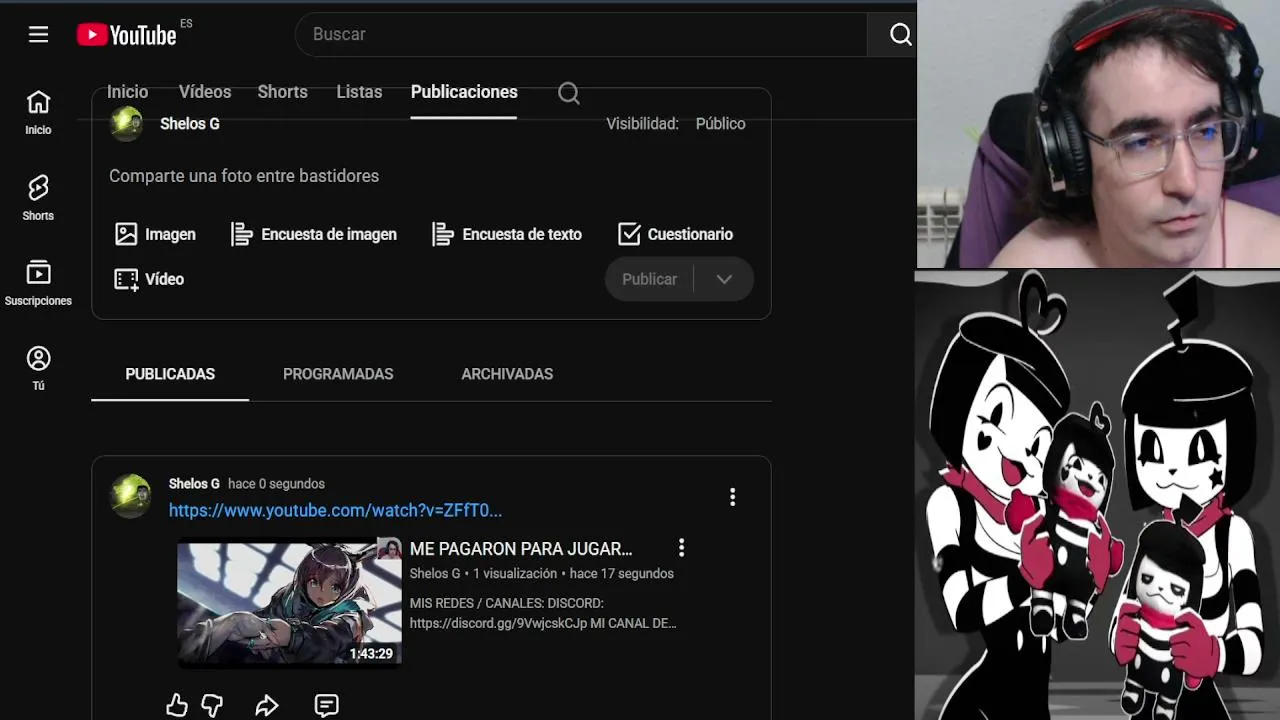Add a Cuestionario to the post

tap(675, 234)
